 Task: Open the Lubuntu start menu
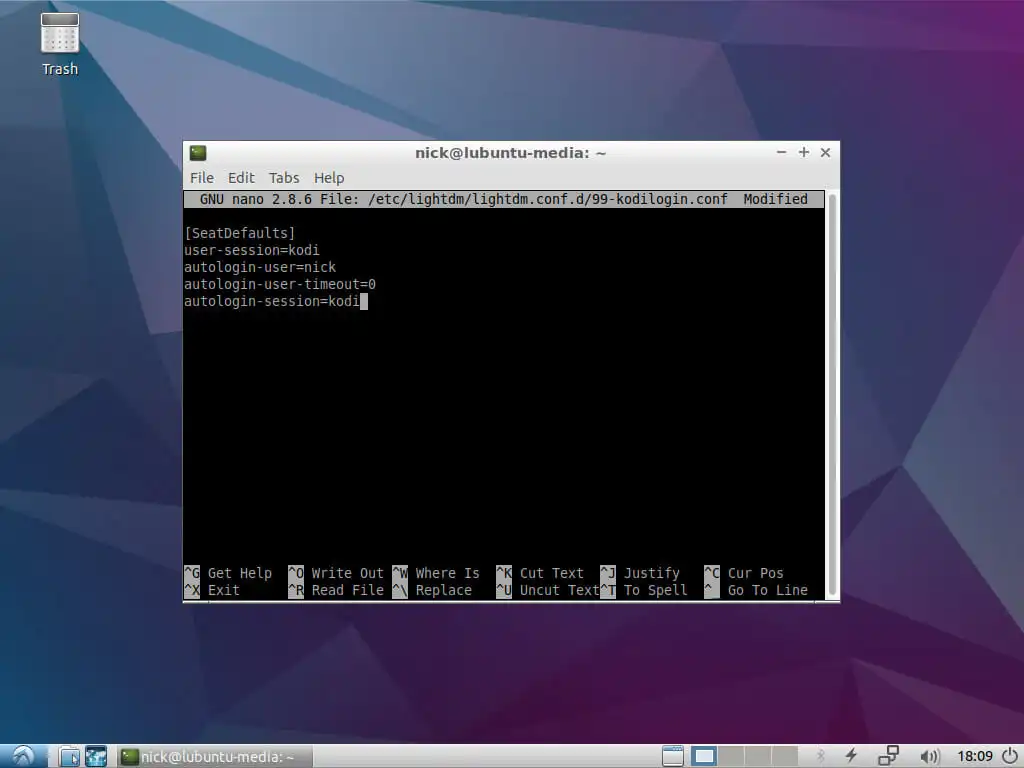point(22,756)
